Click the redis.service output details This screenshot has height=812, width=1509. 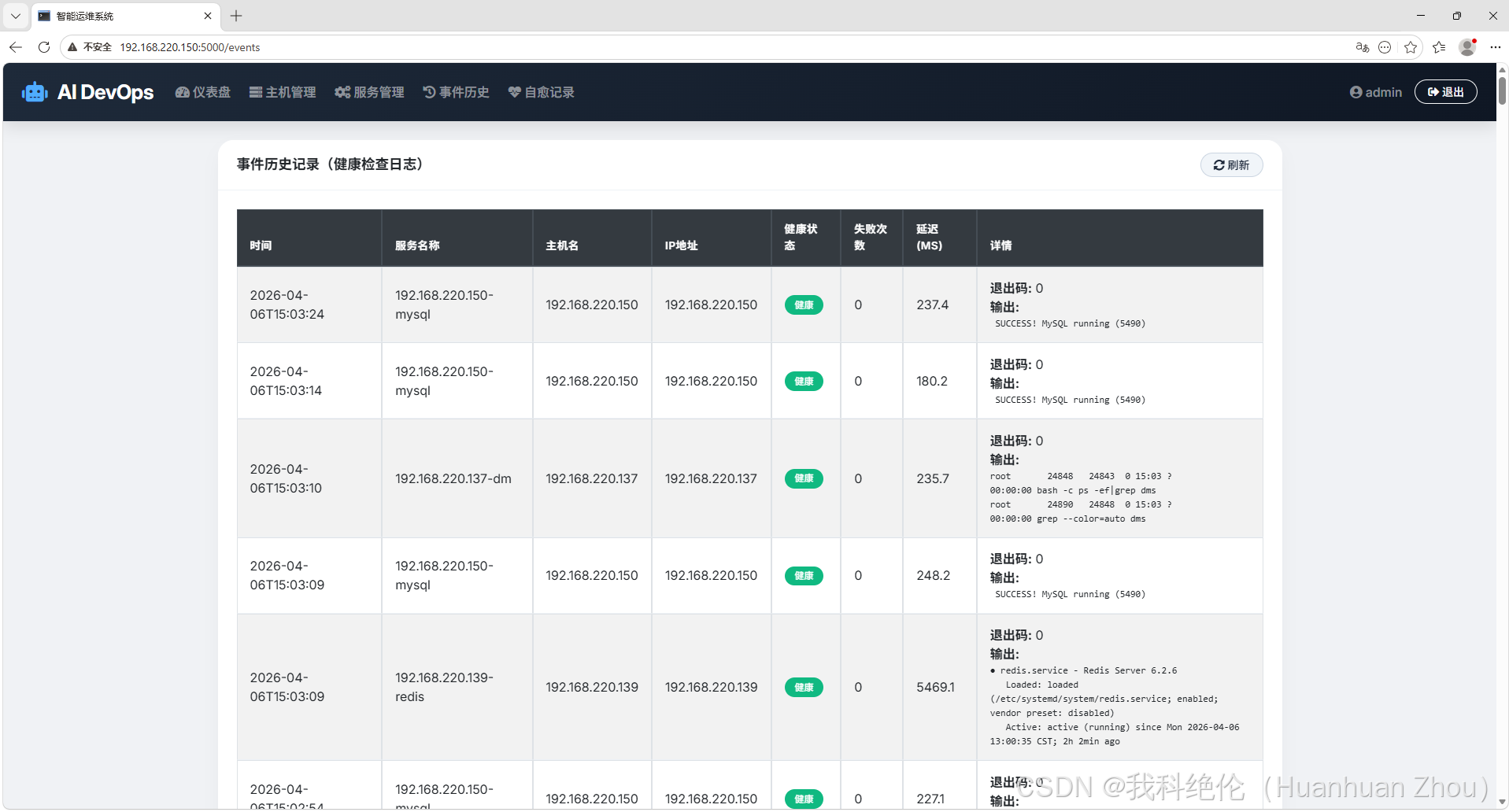(x=1115, y=706)
